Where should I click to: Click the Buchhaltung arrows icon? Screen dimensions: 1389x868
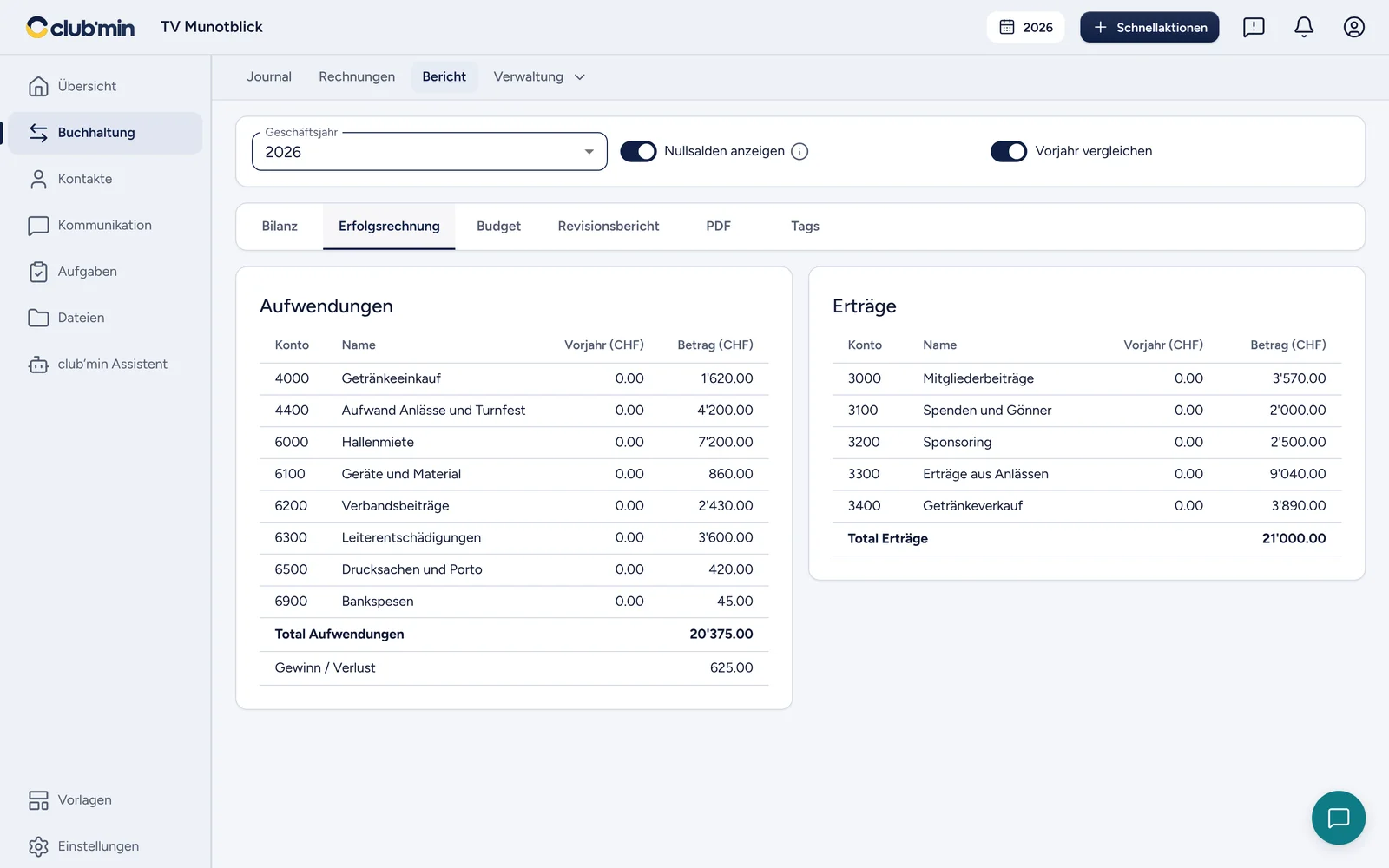(38, 133)
